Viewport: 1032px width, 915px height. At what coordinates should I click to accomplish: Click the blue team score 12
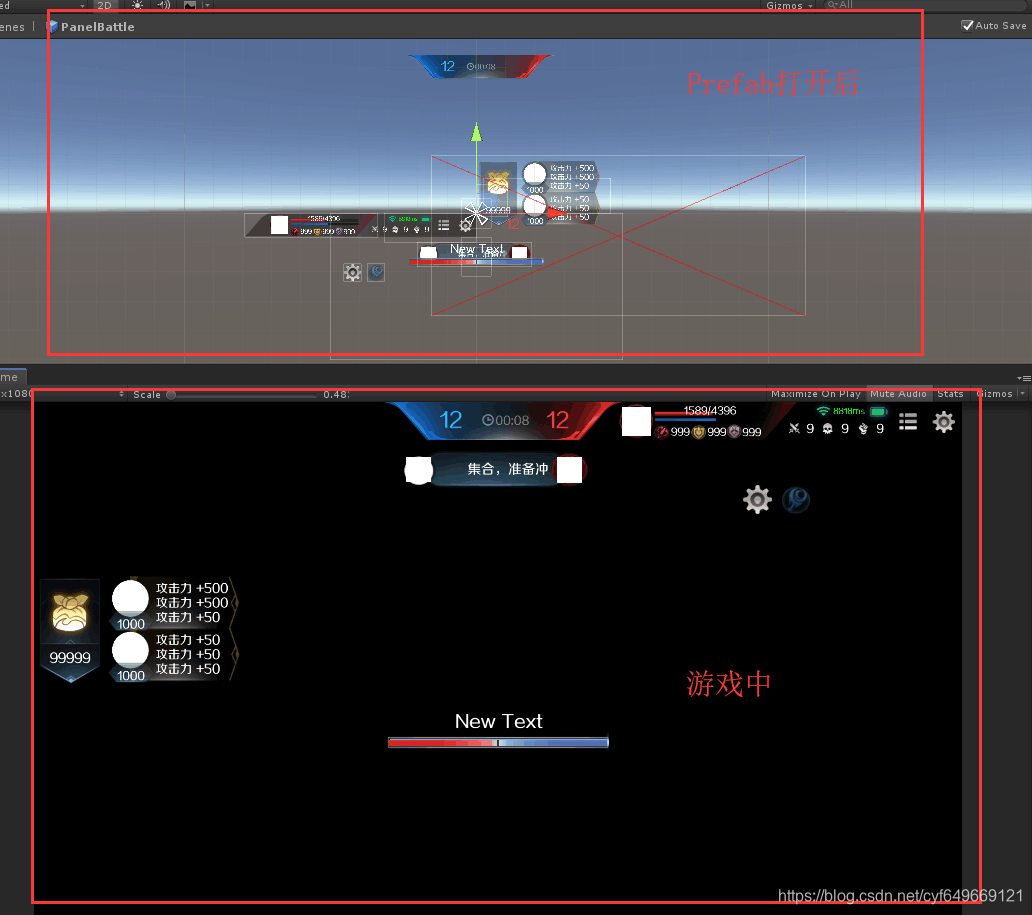[x=450, y=420]
